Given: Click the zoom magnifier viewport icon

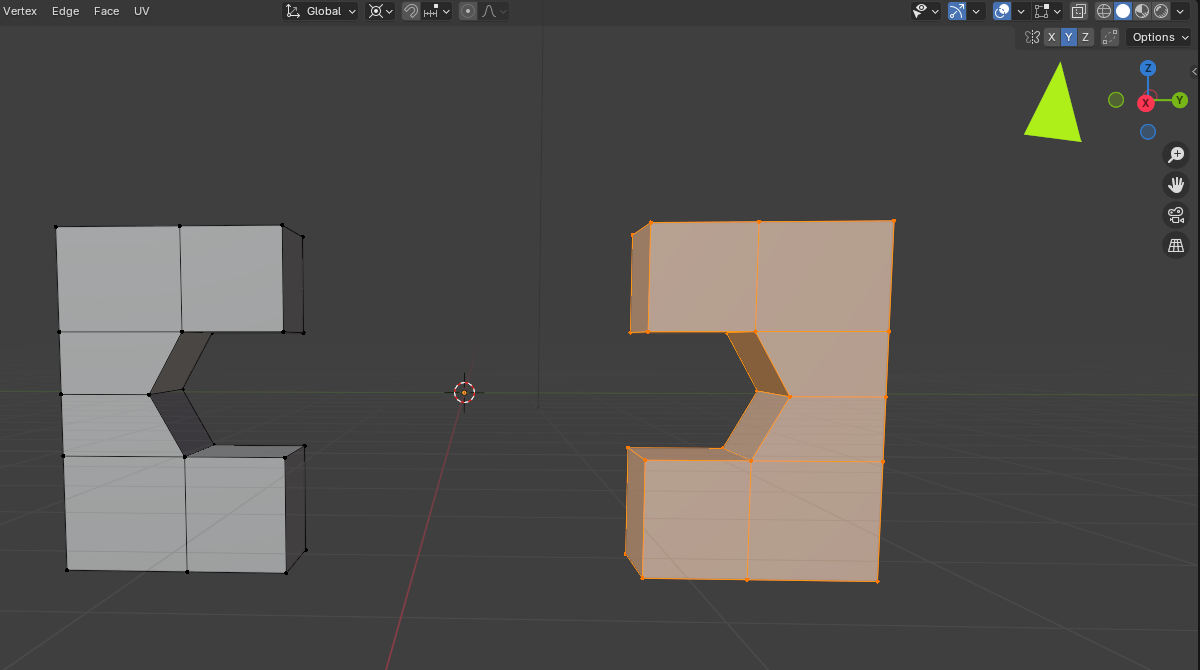Looking at the screenshot, I should (1176, 155).
